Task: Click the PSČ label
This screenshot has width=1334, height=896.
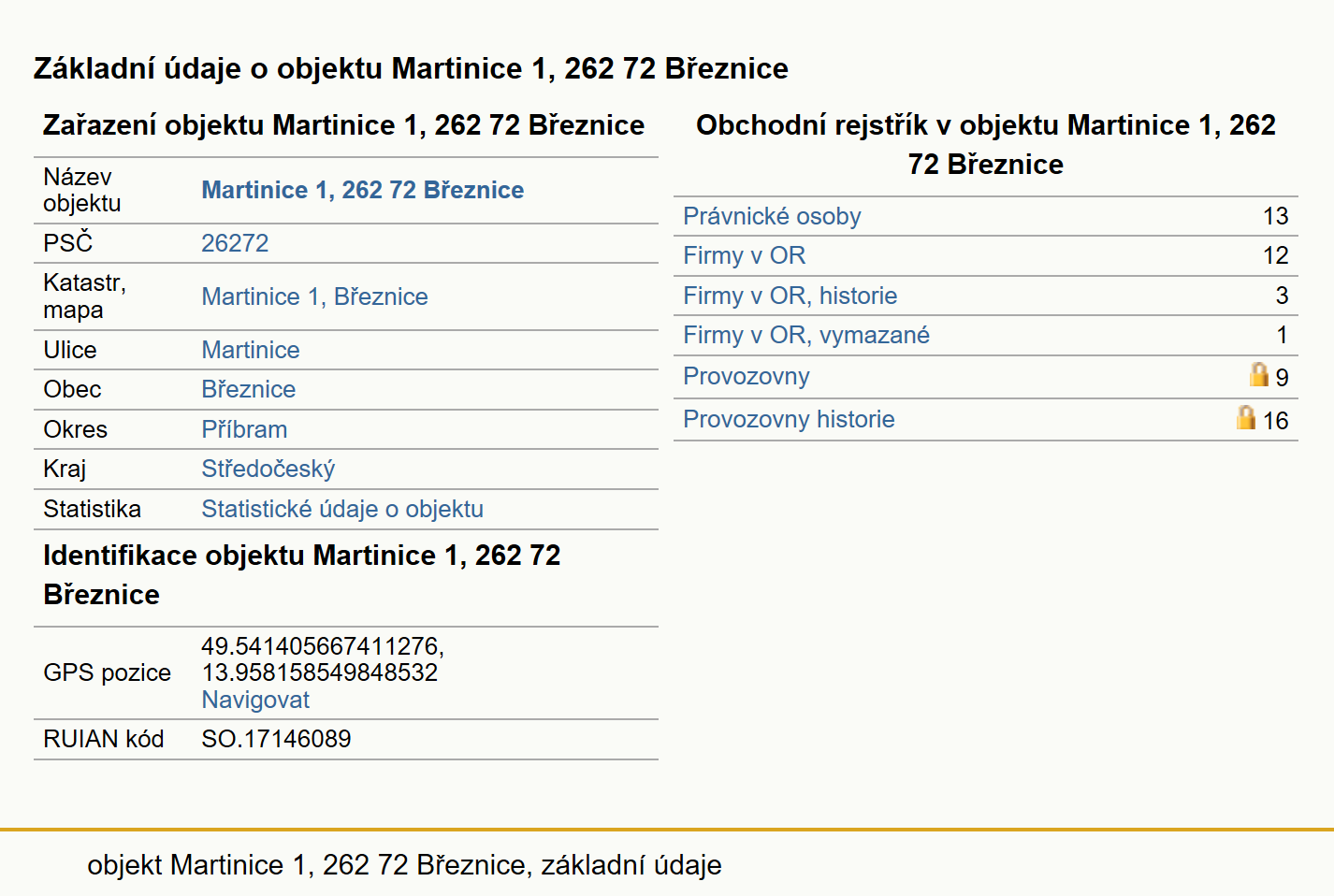Action: [68, 243]
